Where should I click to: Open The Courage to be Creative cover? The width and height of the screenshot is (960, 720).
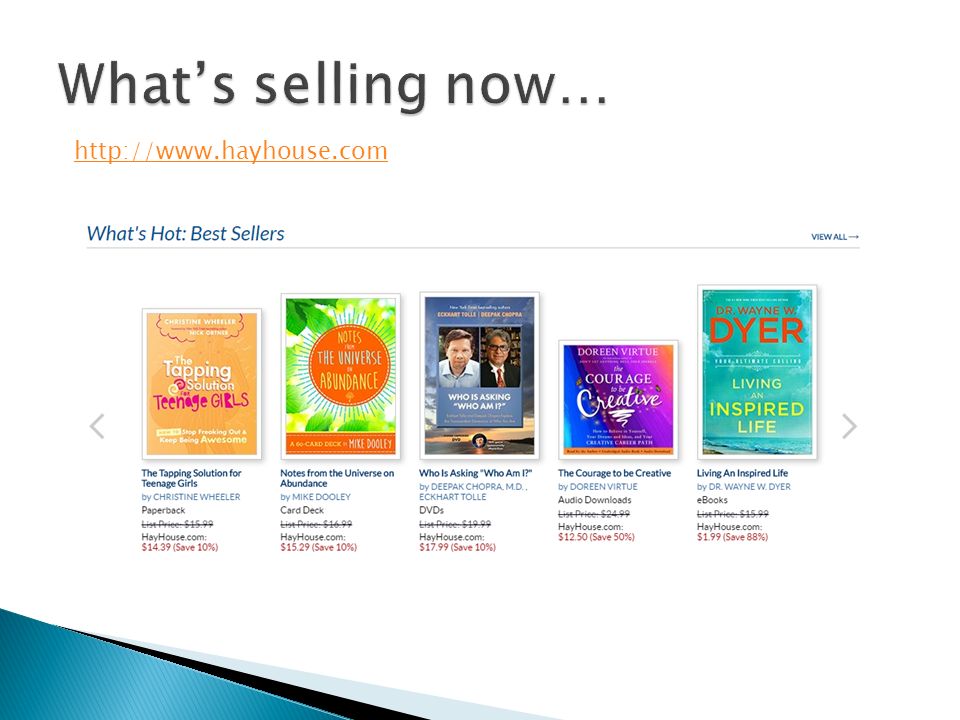(618, 399)
